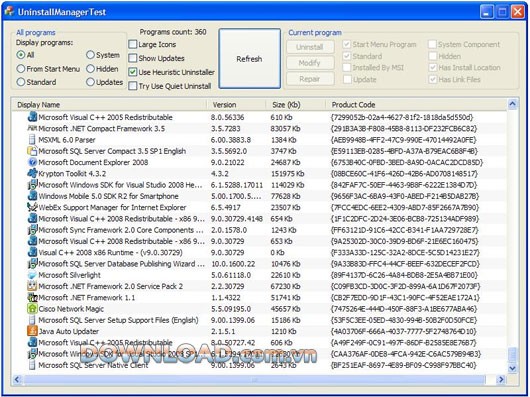Click the vertical scrollbar thumb
530x397 pixels.
pyautogui.click(x=512, y=355)
